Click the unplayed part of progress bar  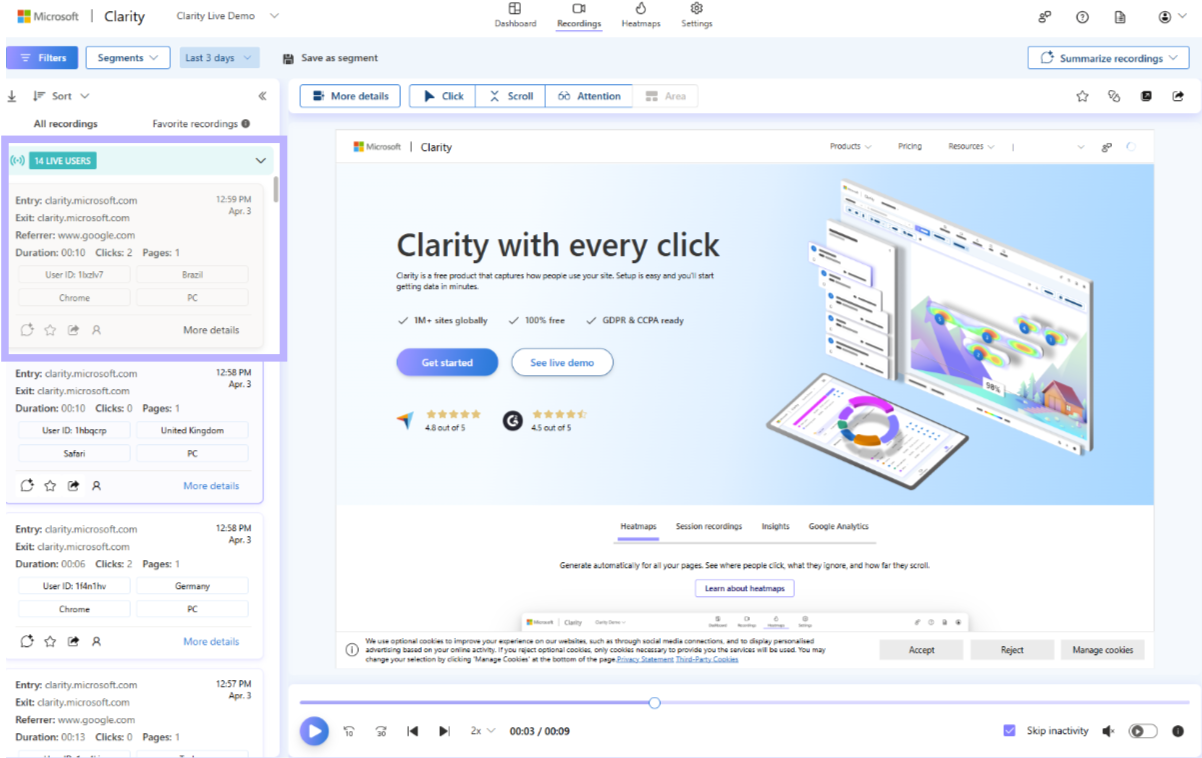tap(925, 703)
